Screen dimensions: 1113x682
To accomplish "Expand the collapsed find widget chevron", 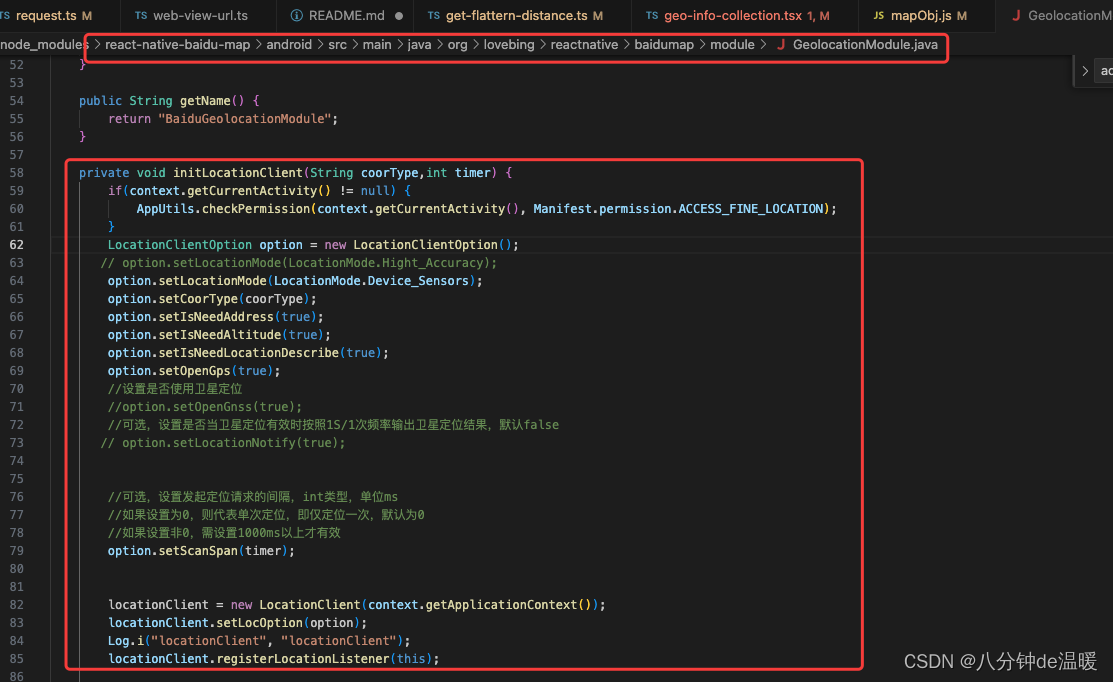I will 1085,71.
